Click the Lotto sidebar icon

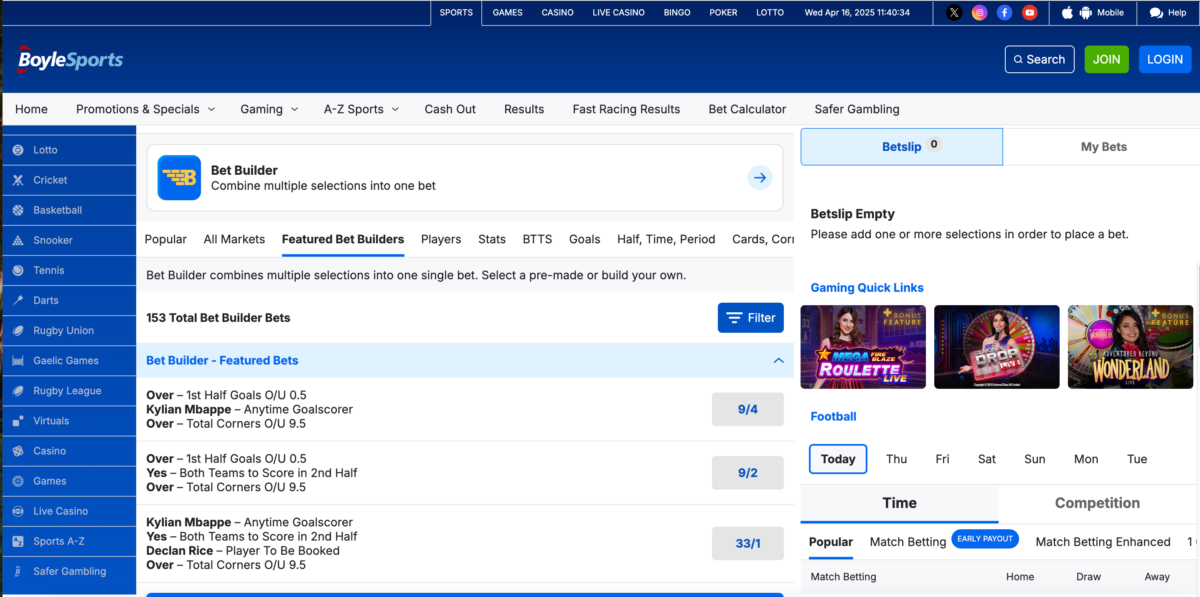click(x=18, y=150)
